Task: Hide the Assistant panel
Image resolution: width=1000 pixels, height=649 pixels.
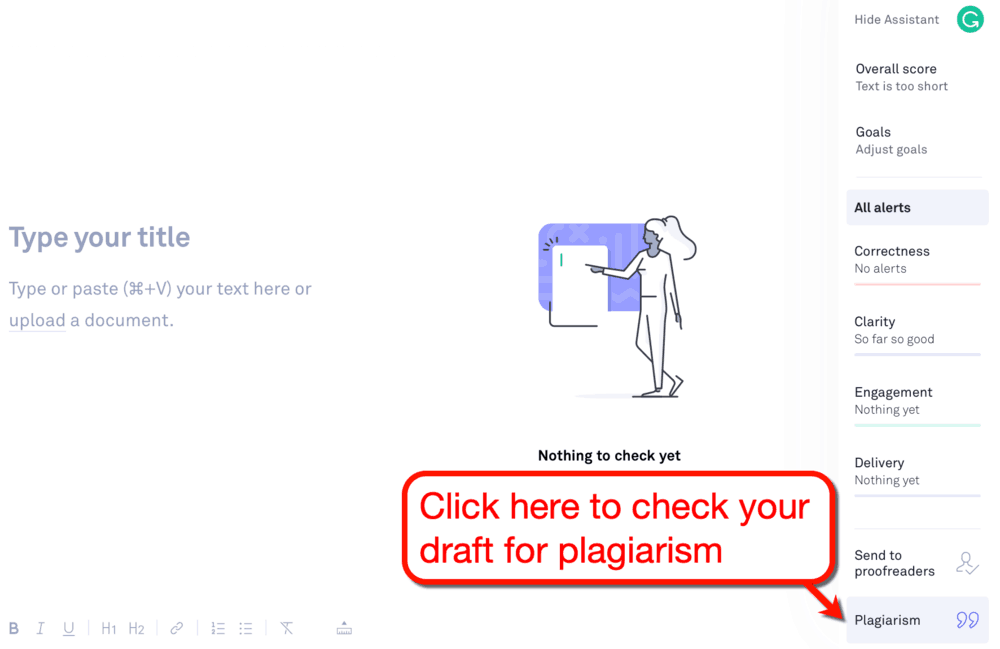Action: (x=896, y=19)
